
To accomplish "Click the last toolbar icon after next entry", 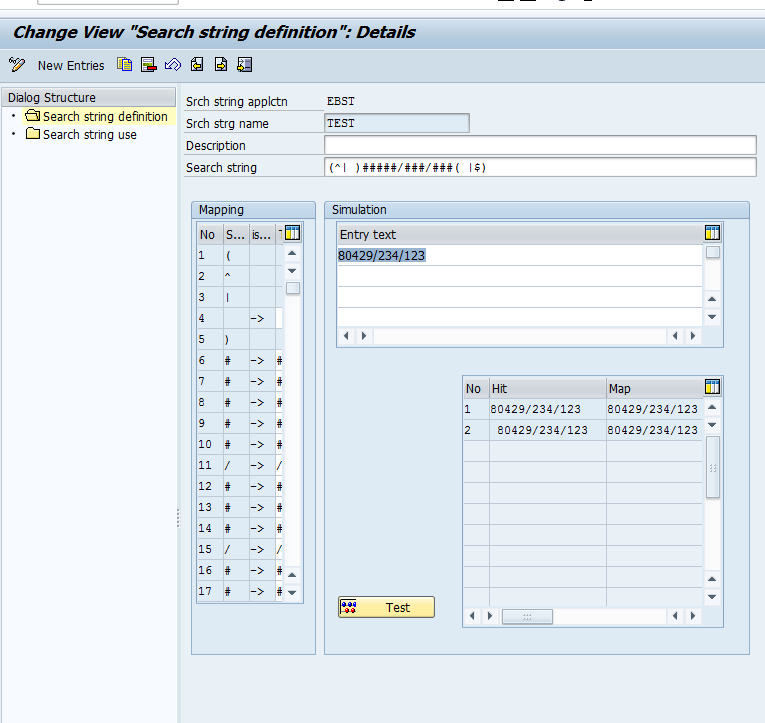I will [244, 64].
